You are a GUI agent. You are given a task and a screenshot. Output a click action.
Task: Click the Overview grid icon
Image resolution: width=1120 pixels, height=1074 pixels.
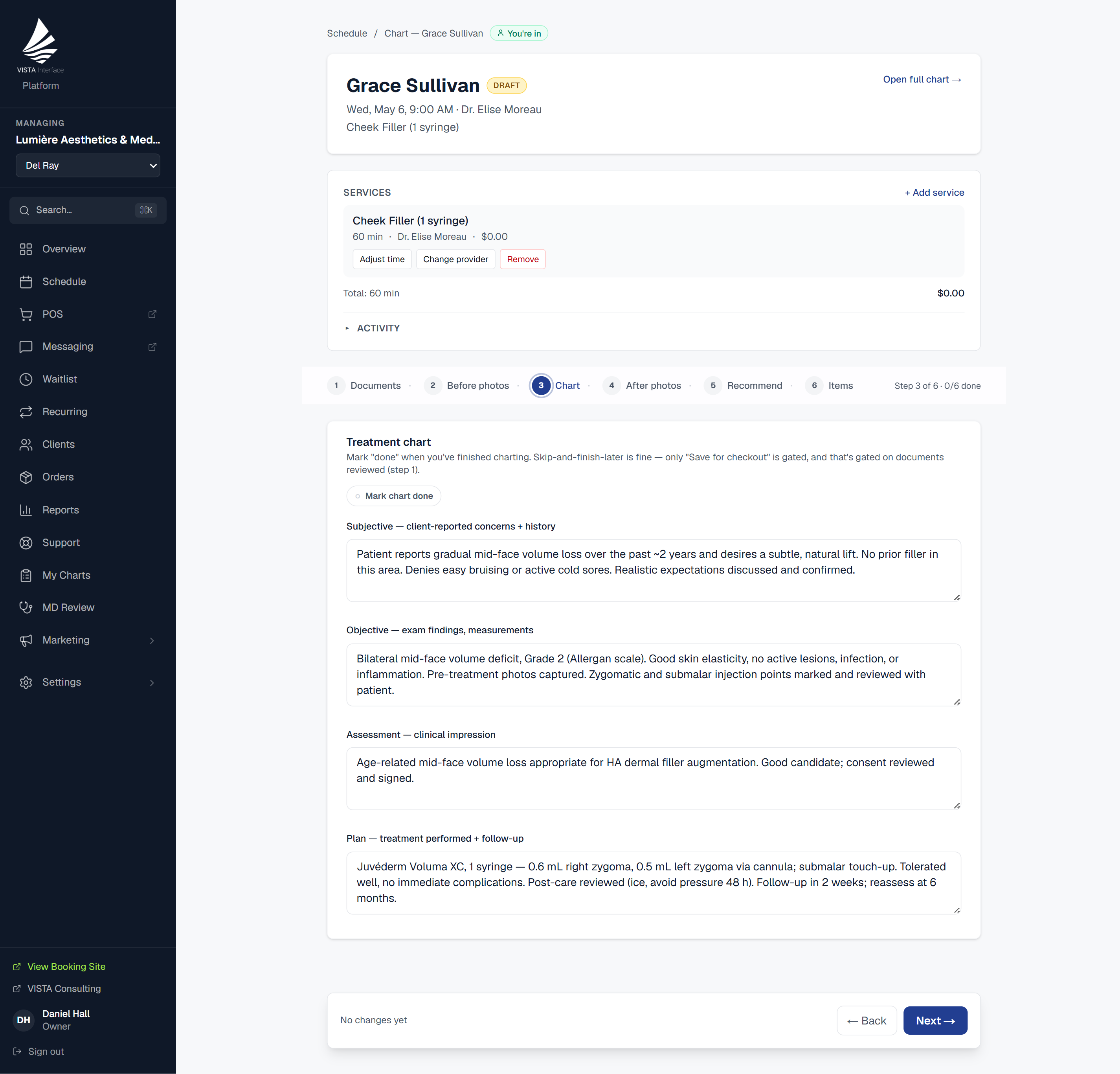pyautogui.click(x=26, y=249)
